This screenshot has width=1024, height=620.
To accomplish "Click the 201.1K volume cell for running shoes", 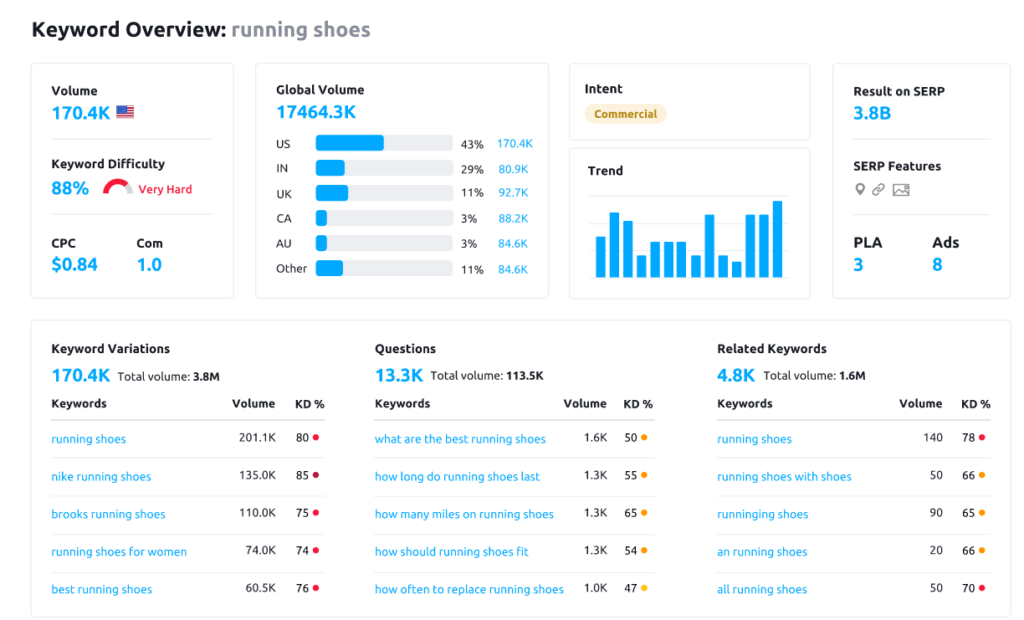I will (257, 437).
